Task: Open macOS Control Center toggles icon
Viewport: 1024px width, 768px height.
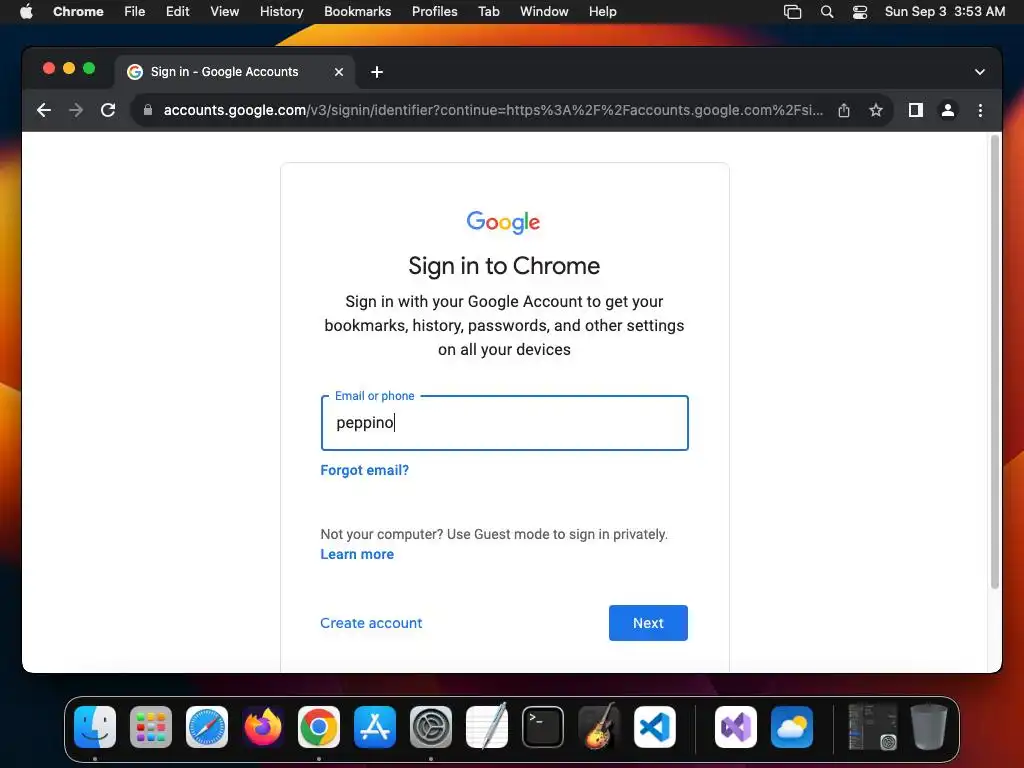Action: [859, 12]
